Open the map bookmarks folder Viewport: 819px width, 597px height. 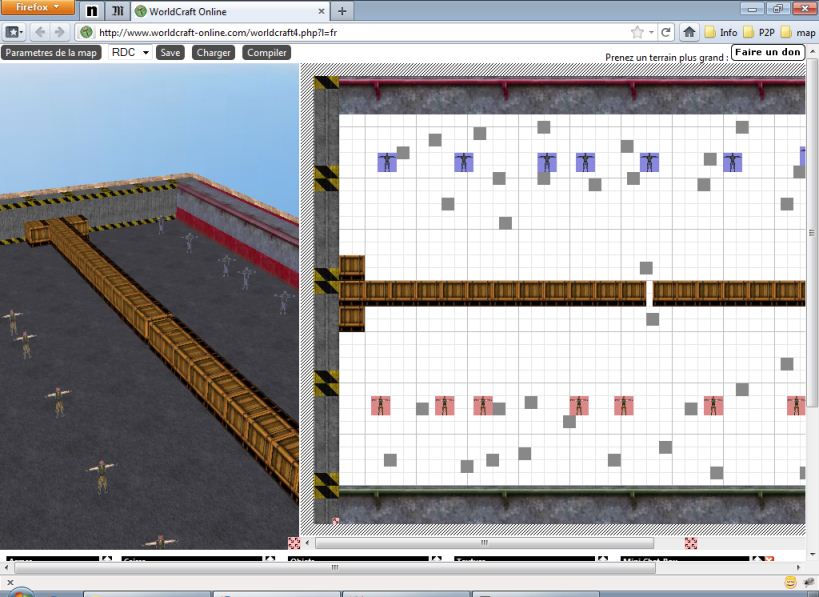798,32
